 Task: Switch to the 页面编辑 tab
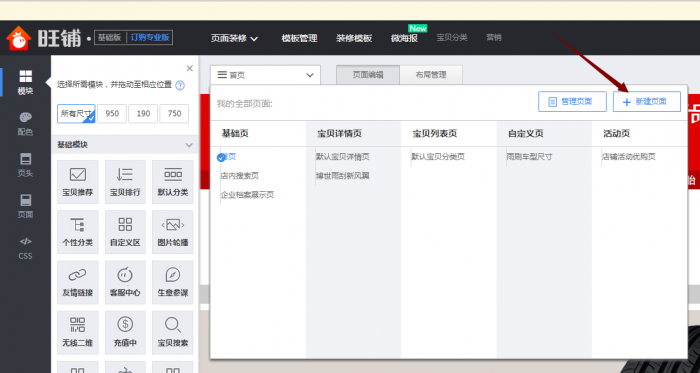coord(368,75)
